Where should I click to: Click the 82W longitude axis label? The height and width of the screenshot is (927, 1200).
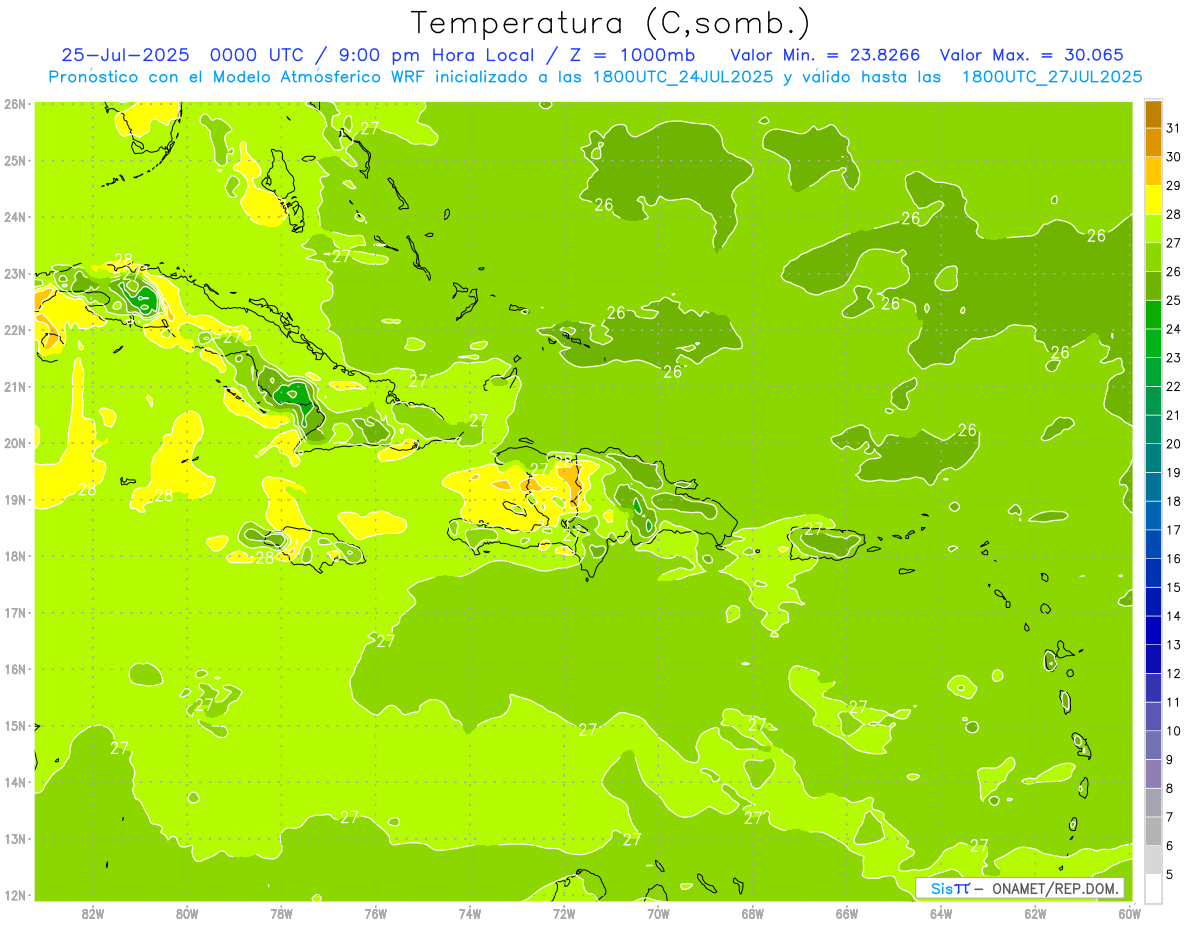(92, 912)
